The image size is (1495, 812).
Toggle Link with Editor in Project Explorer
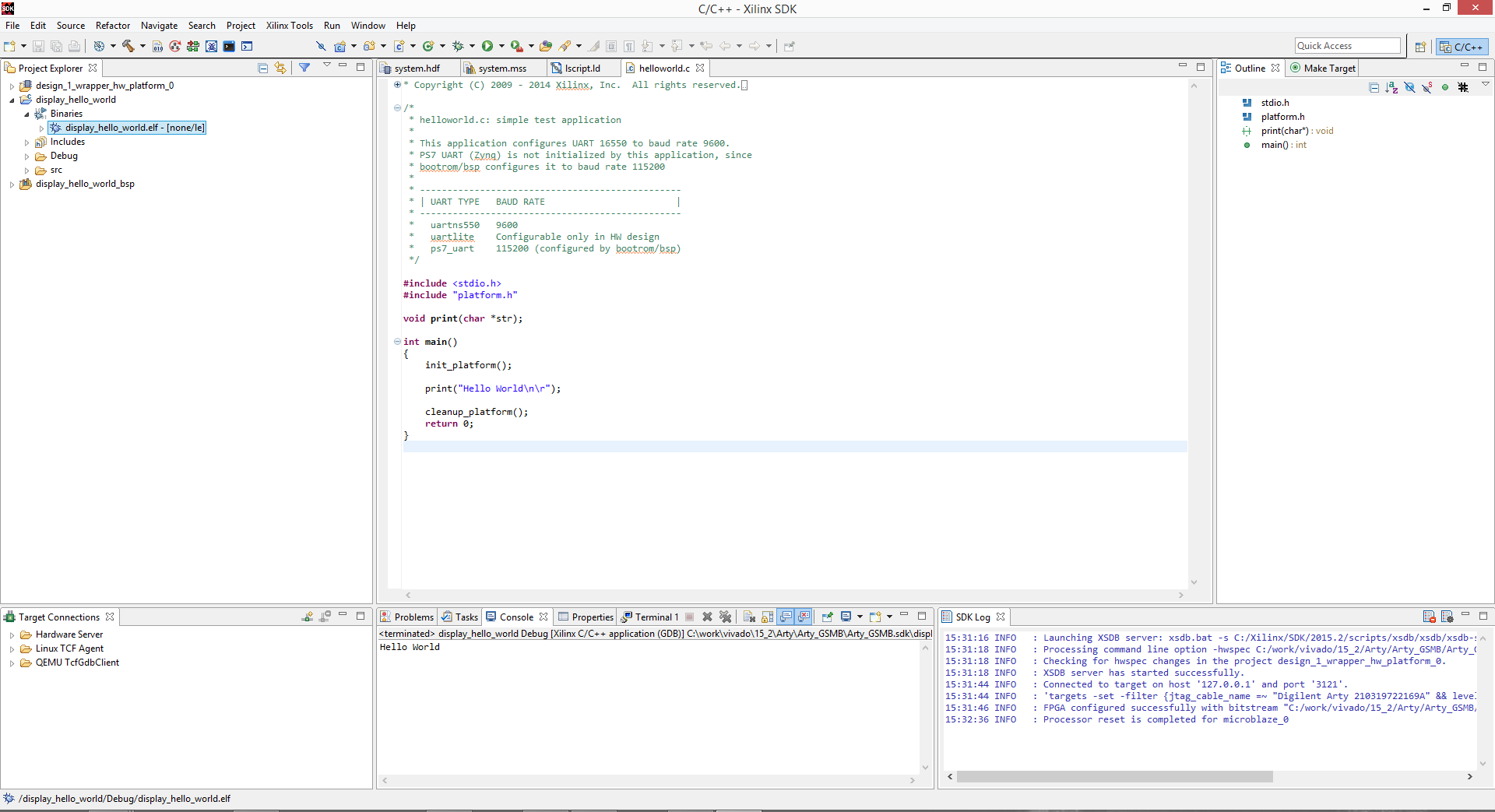click(x=280, y=69)
